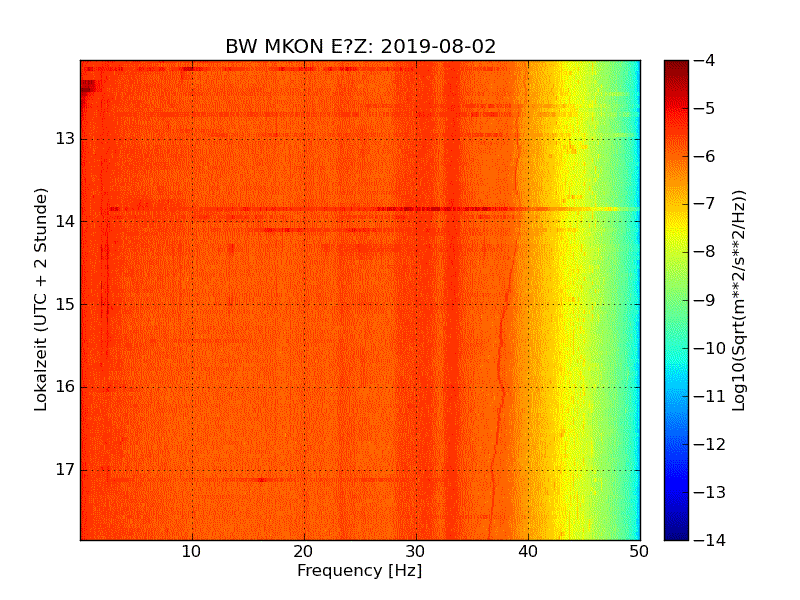Click the broadband horizontal streak just before 14

pos(374,209)
